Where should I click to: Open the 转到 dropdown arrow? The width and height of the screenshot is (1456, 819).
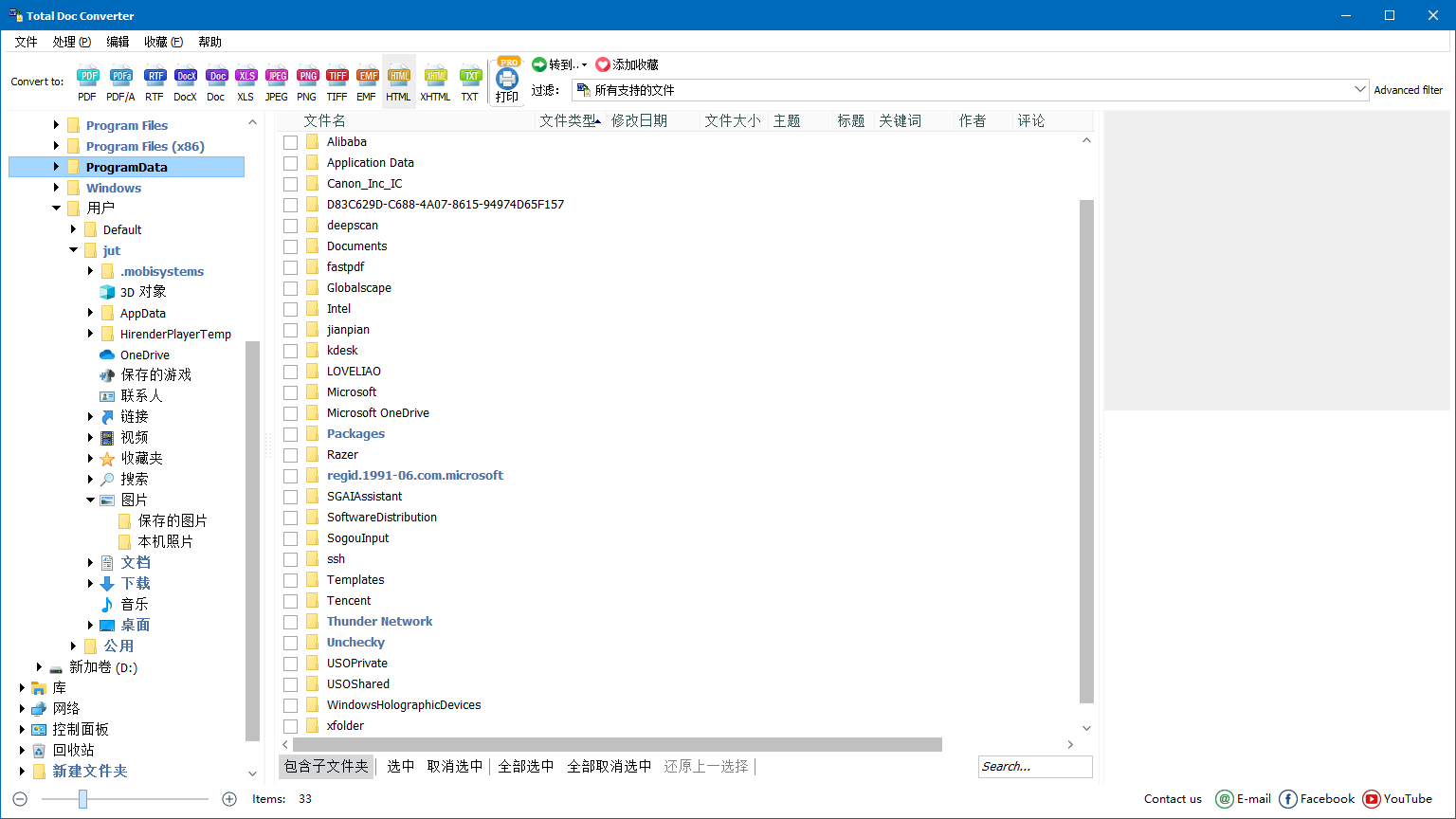coord(584,64)
